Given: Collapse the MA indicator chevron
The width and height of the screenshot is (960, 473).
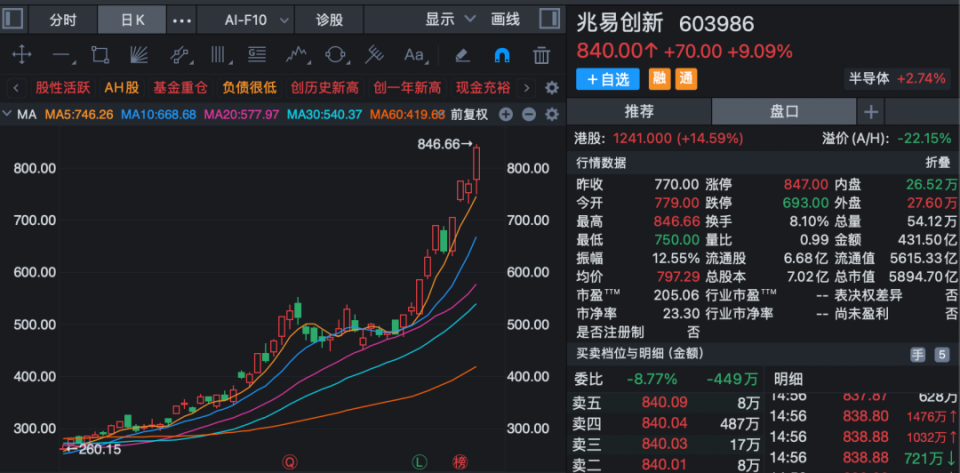Looking at the screenshot, I should [x=7, y=114].
